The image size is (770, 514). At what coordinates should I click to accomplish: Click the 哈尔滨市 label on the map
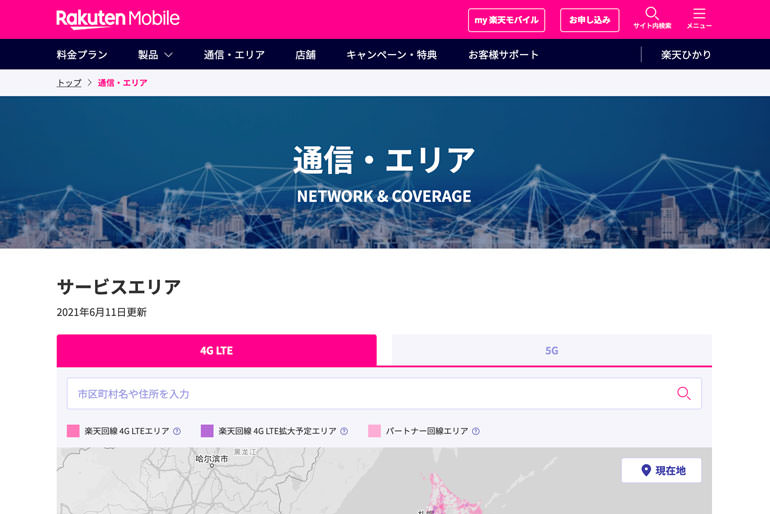tap(212, 459)
